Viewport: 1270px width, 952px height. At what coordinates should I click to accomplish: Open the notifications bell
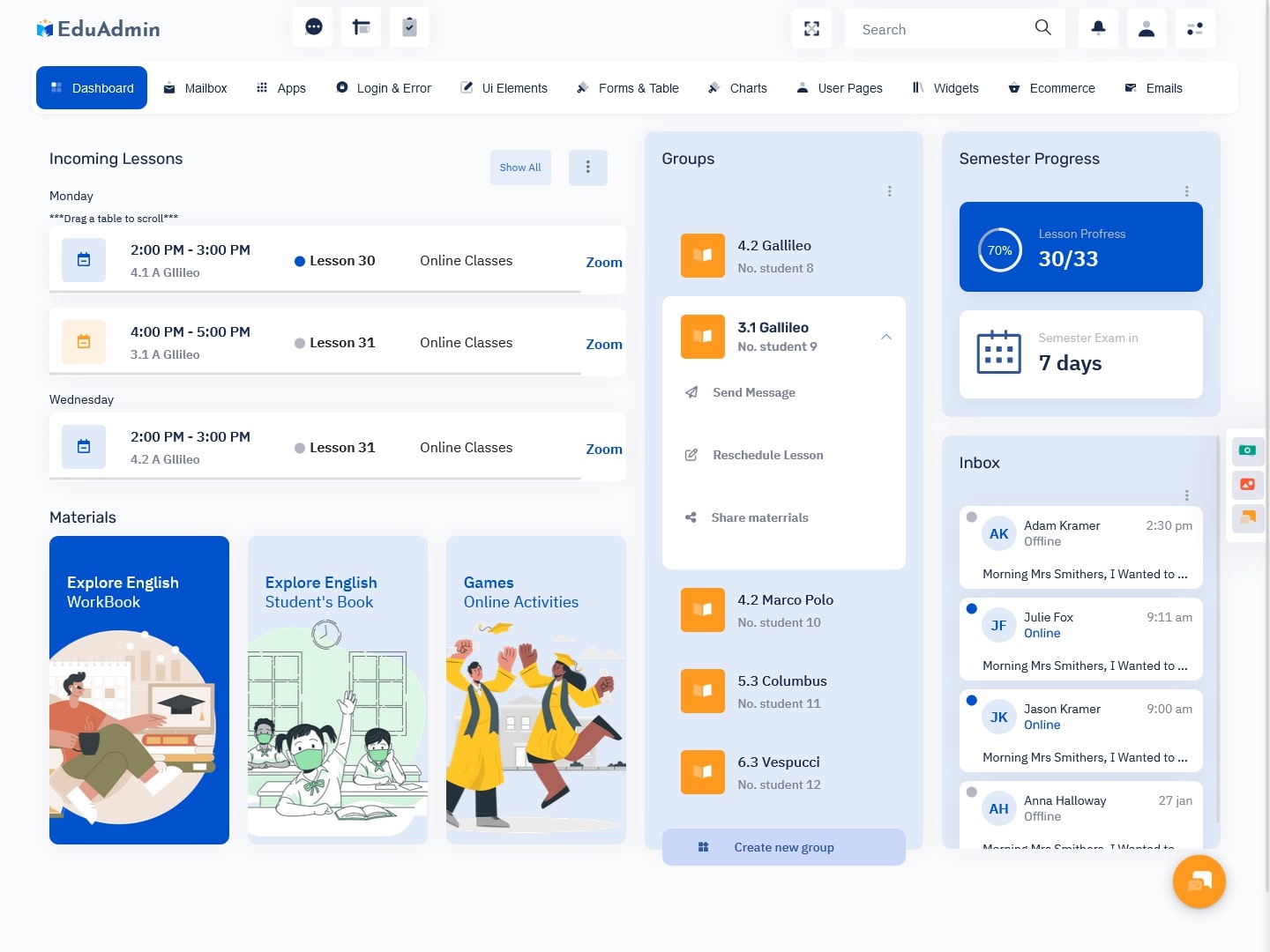[1098, 29]
